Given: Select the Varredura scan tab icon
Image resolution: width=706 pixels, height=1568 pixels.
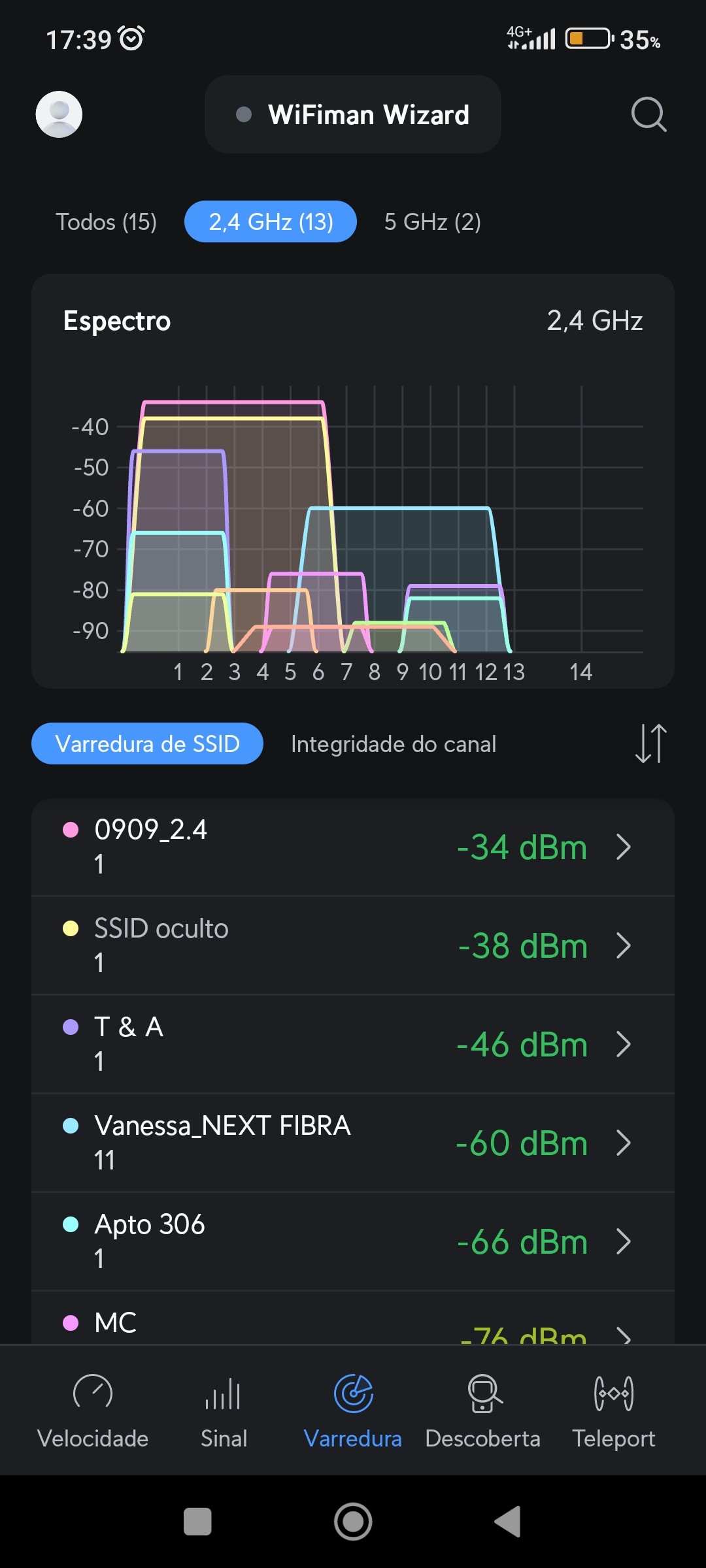Looking at the screenshot, I should click(353, 1394).
